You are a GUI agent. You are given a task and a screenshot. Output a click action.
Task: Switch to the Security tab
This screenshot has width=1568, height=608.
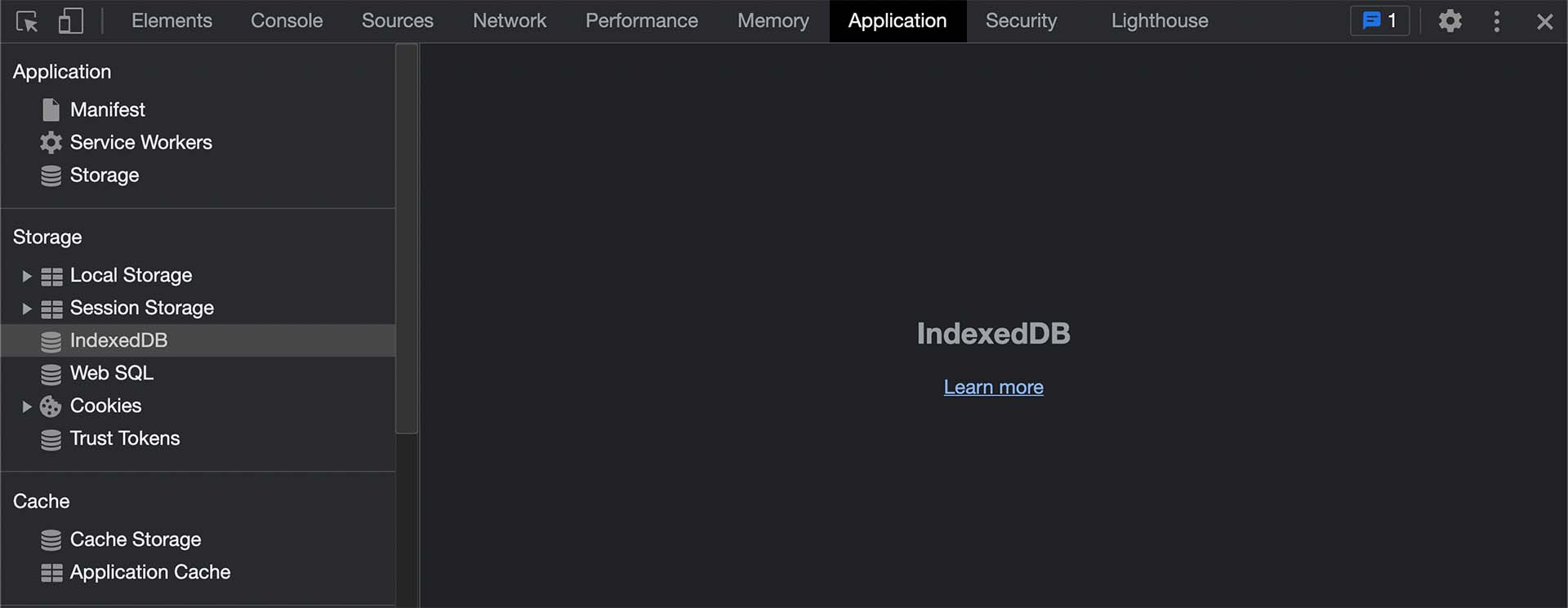pyautogui.click(x=1021, y=21)
